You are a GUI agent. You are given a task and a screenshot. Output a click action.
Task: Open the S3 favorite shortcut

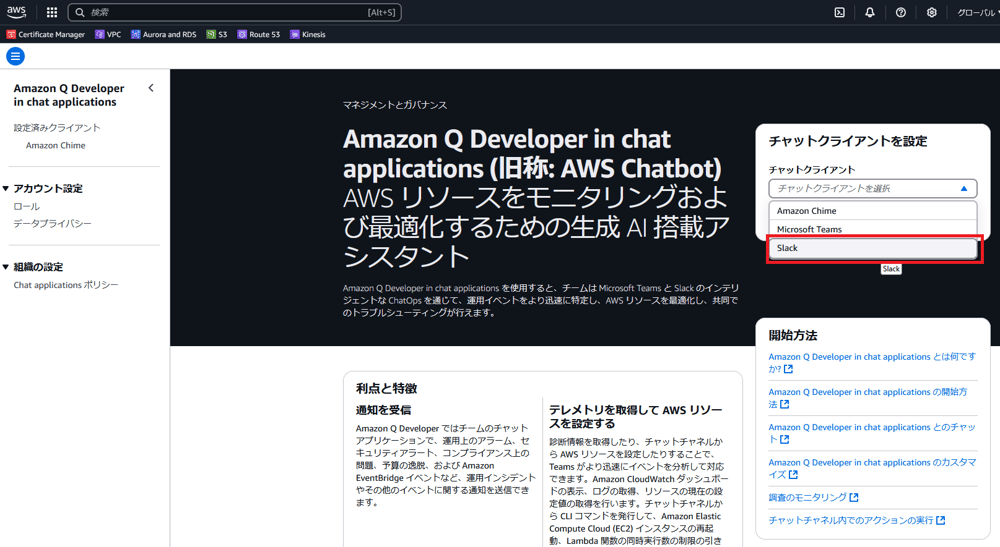[217, 34]
